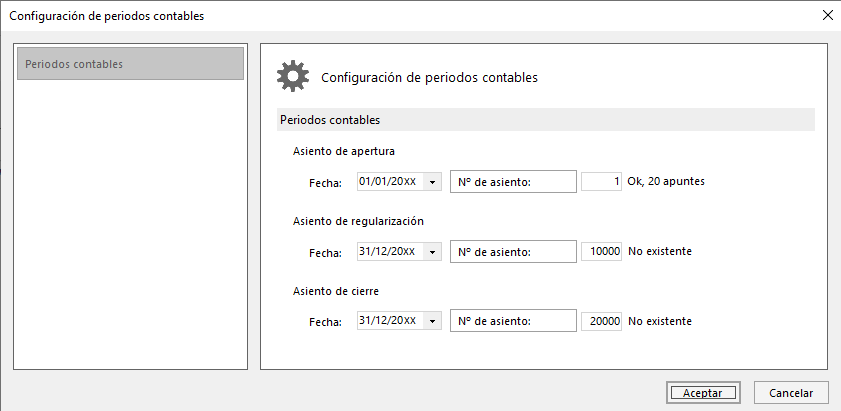
Task: Open the Asiento de apertura date dropdown arrow
Action: [x=432, y=182]
